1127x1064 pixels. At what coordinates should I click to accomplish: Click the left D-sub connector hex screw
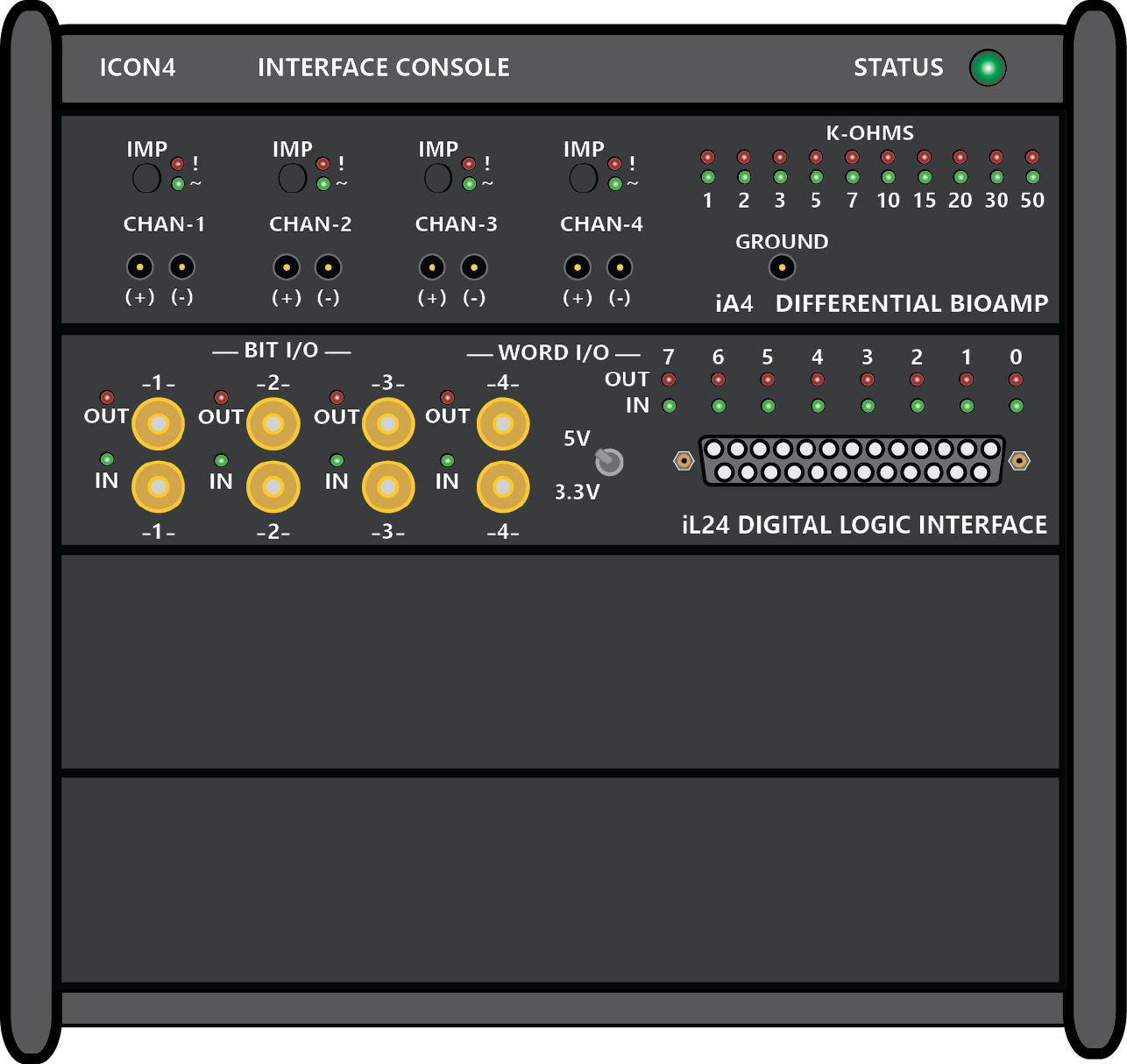point(684,460)
